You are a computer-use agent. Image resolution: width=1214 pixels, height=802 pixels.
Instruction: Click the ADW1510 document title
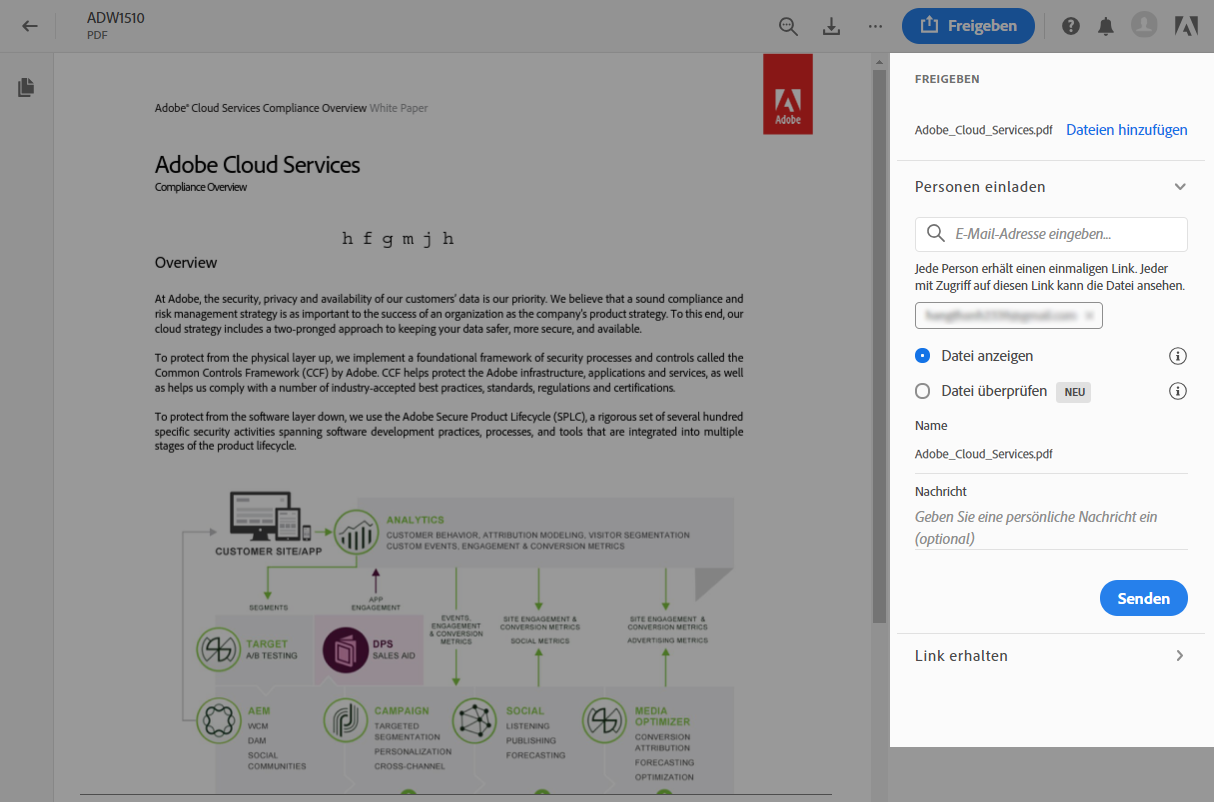pyautogui.click(x=116, y=18)
